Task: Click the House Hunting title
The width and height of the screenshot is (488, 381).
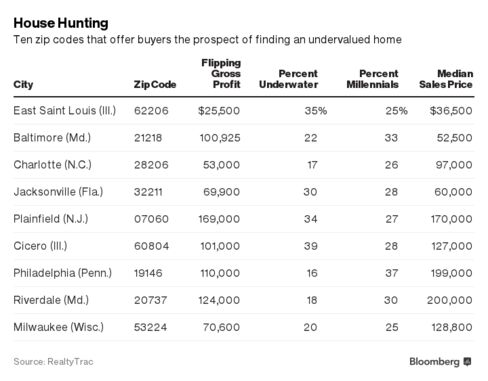Action: (61, 23)
